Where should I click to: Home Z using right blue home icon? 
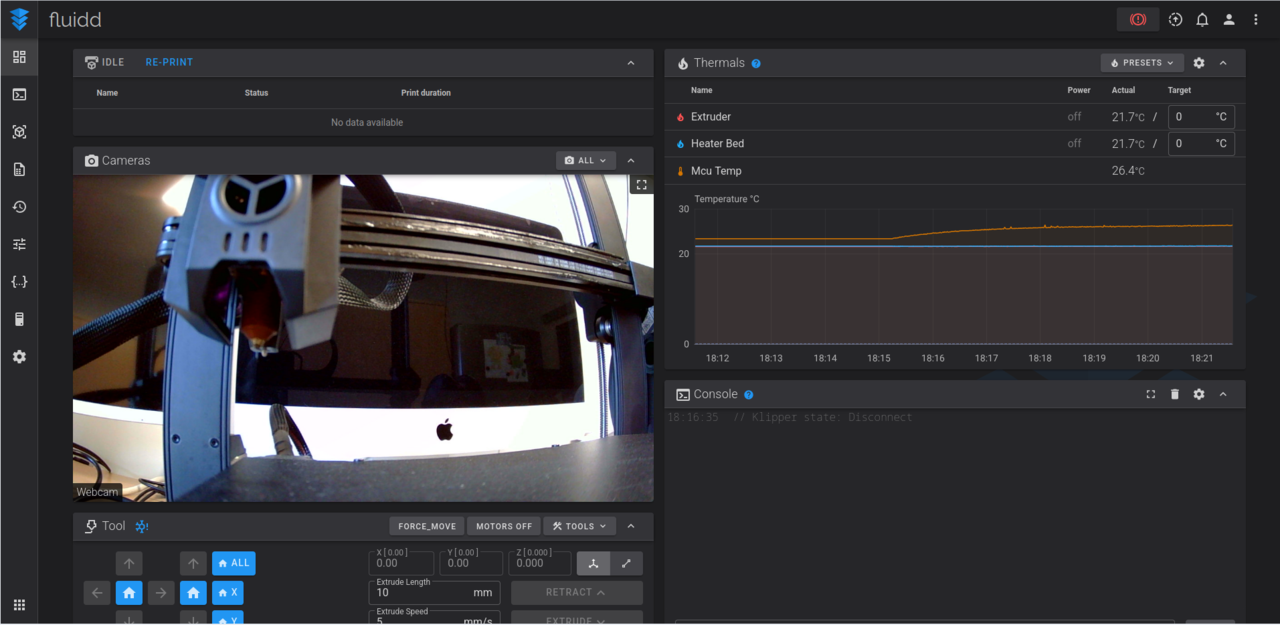point(193,593)
